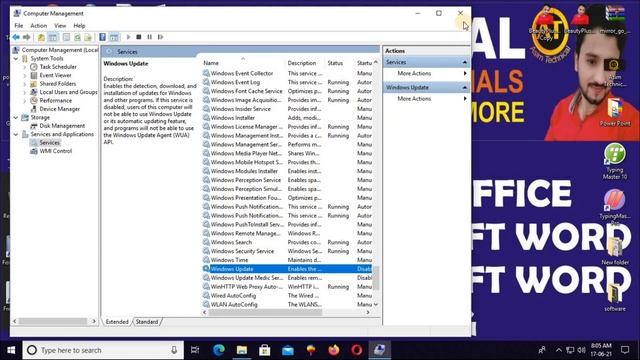The image size is (640, 360).
Task: Click the Pause Service icon
Action: (149, 37)
